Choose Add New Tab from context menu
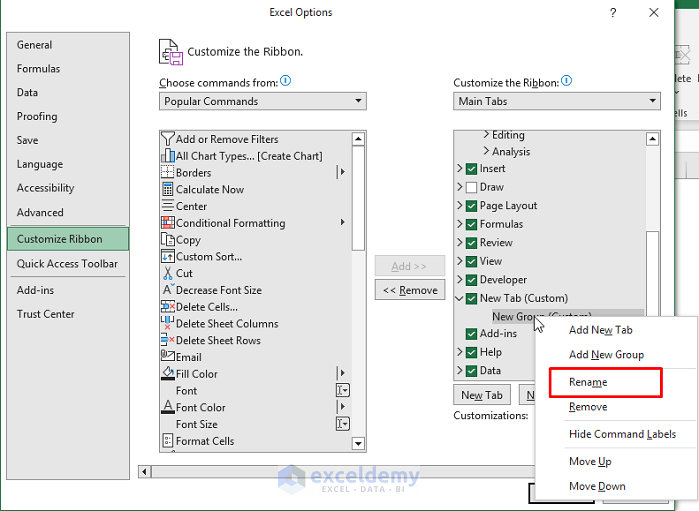The width and height of the screenshot is (699, 511). [600, 330]
